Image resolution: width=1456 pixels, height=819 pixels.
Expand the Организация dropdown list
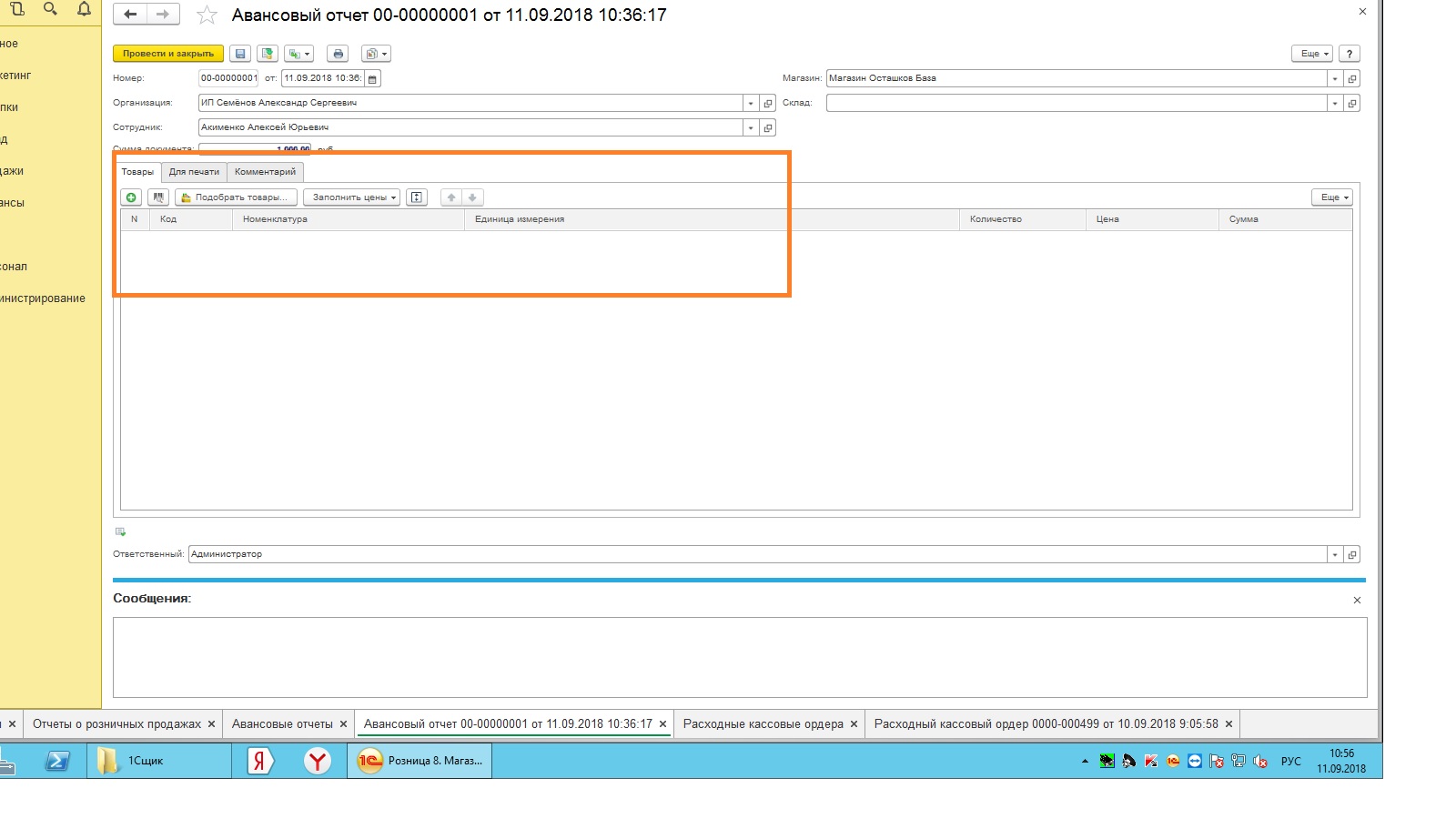(750, 104)
